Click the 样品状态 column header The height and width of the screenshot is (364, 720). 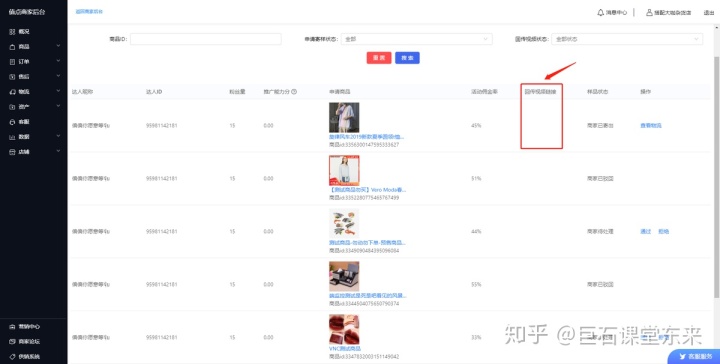(597, 92)
